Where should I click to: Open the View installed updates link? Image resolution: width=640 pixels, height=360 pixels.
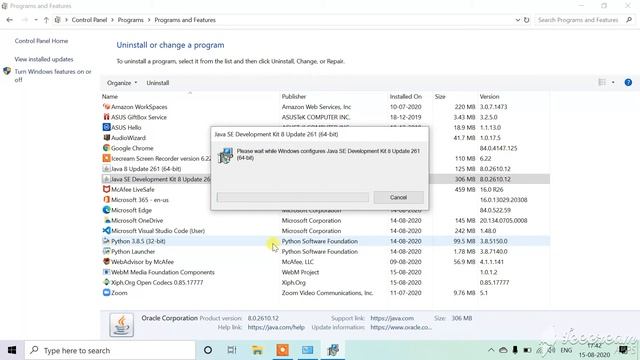[x=44, y=59]
